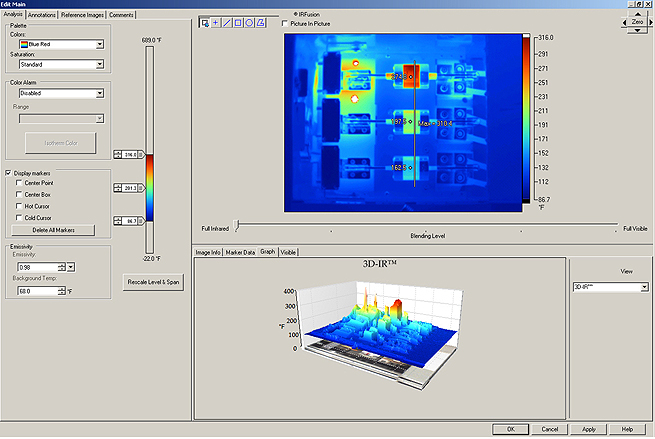Uncheck the Display markers checkbox
Screen dimensions: 655x439
pyautogui.click(x=9, y=173)
